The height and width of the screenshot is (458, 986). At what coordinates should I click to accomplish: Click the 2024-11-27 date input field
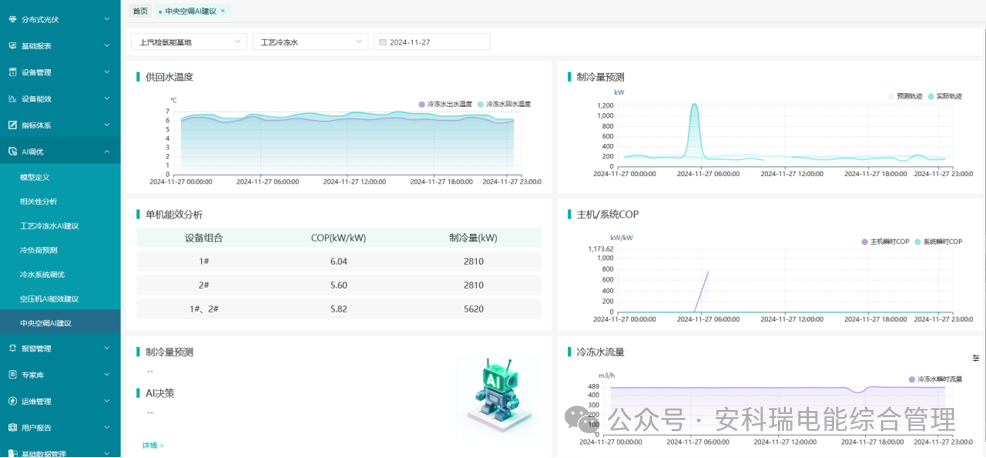[x=431, y=42]
